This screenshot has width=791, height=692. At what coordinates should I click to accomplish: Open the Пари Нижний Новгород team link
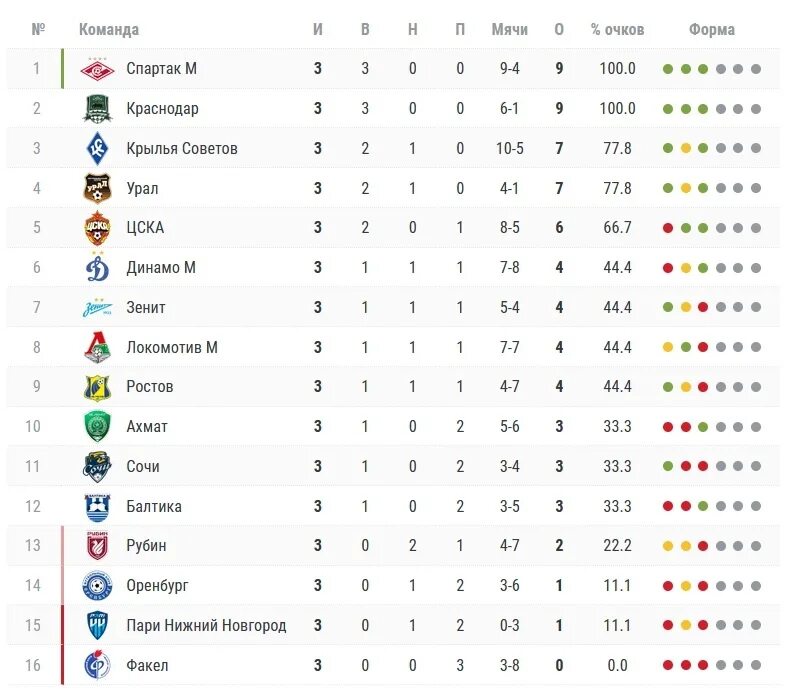(x=206, y=625)
